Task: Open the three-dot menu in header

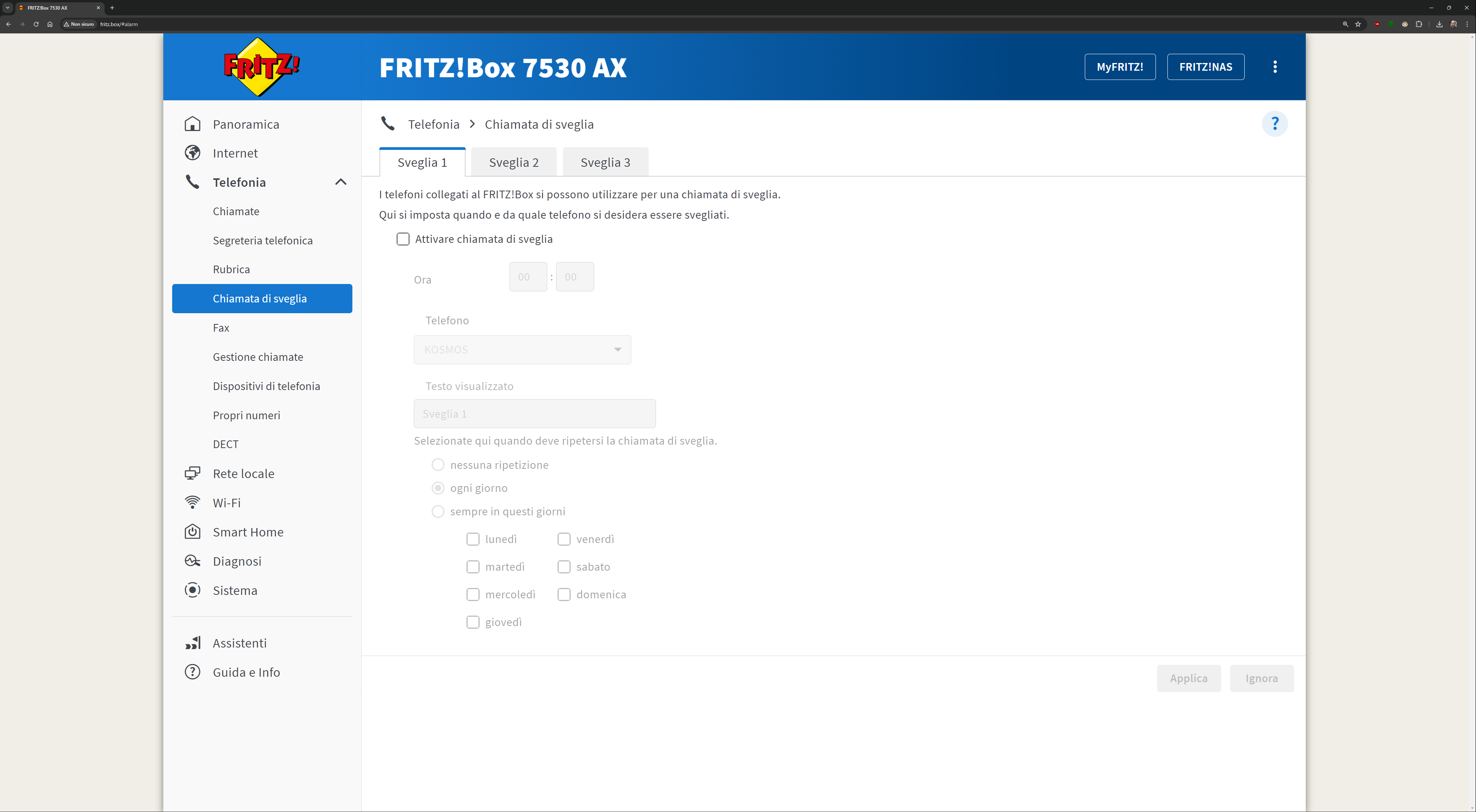Action: point(1275,67)
